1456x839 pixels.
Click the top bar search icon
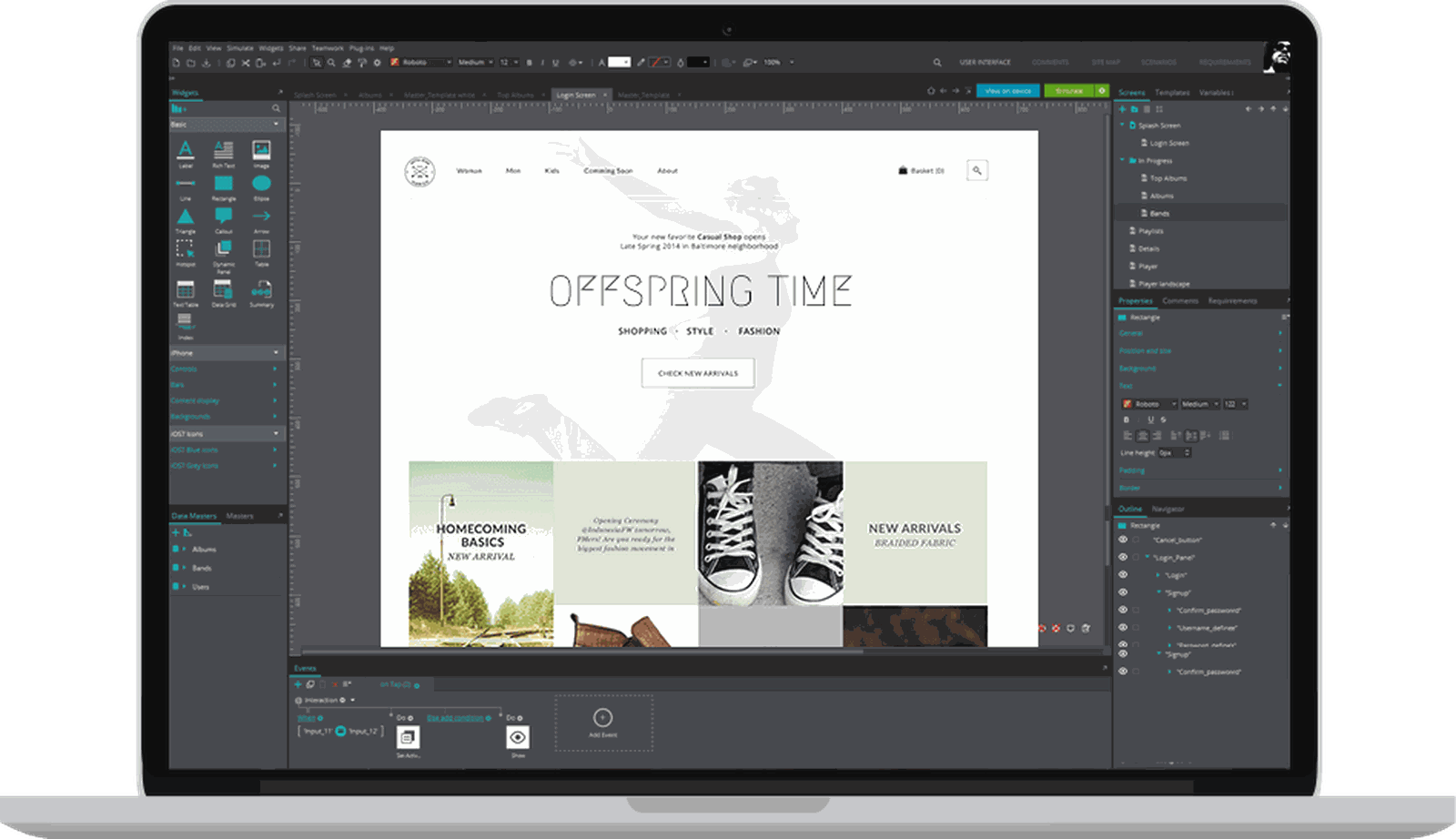point(937,63)
